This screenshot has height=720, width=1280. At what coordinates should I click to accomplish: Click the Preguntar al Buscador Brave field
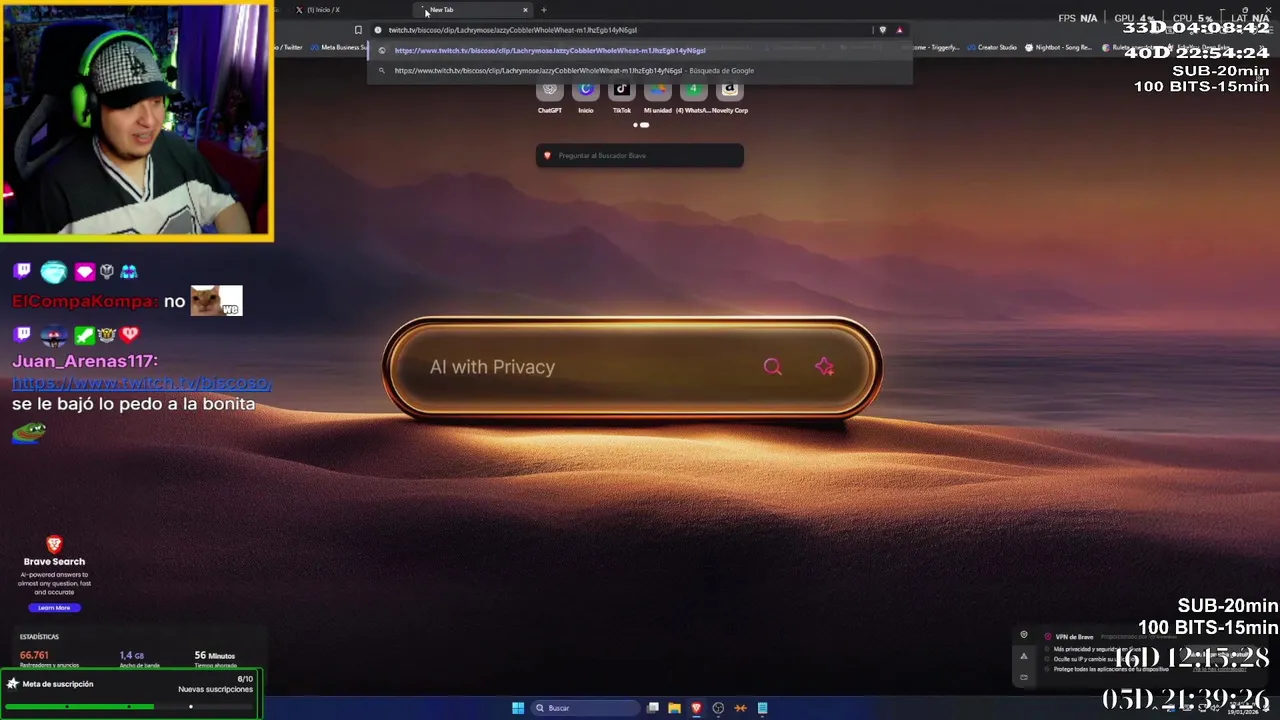[x=640, y=155]
